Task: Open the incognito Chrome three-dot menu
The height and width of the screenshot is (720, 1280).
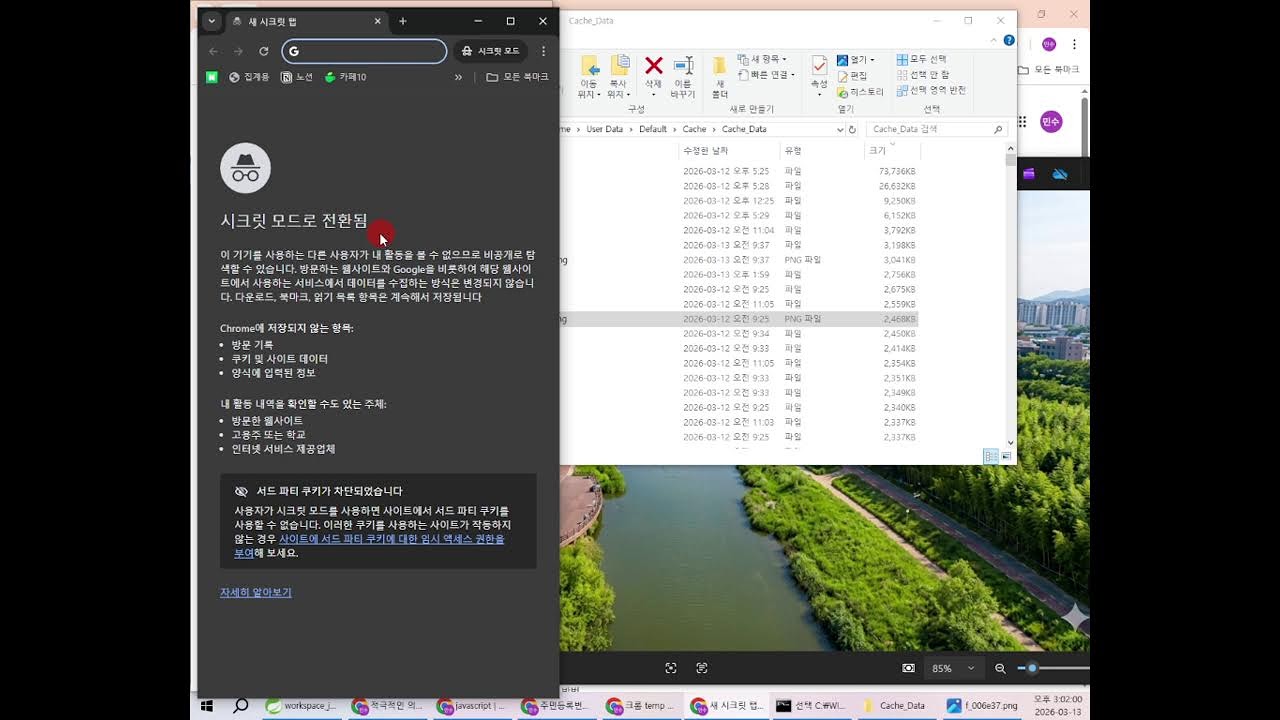Action: click(543, 51)
